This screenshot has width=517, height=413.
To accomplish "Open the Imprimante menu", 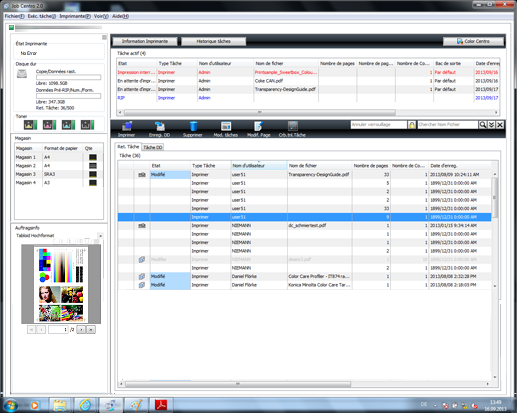I will coord(75,16).
